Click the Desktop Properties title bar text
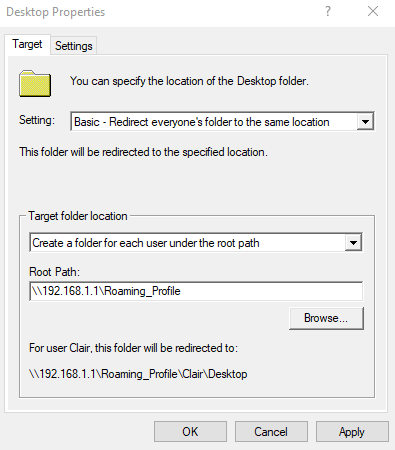Viewport: 395px width, 450px height. (56, 12)
